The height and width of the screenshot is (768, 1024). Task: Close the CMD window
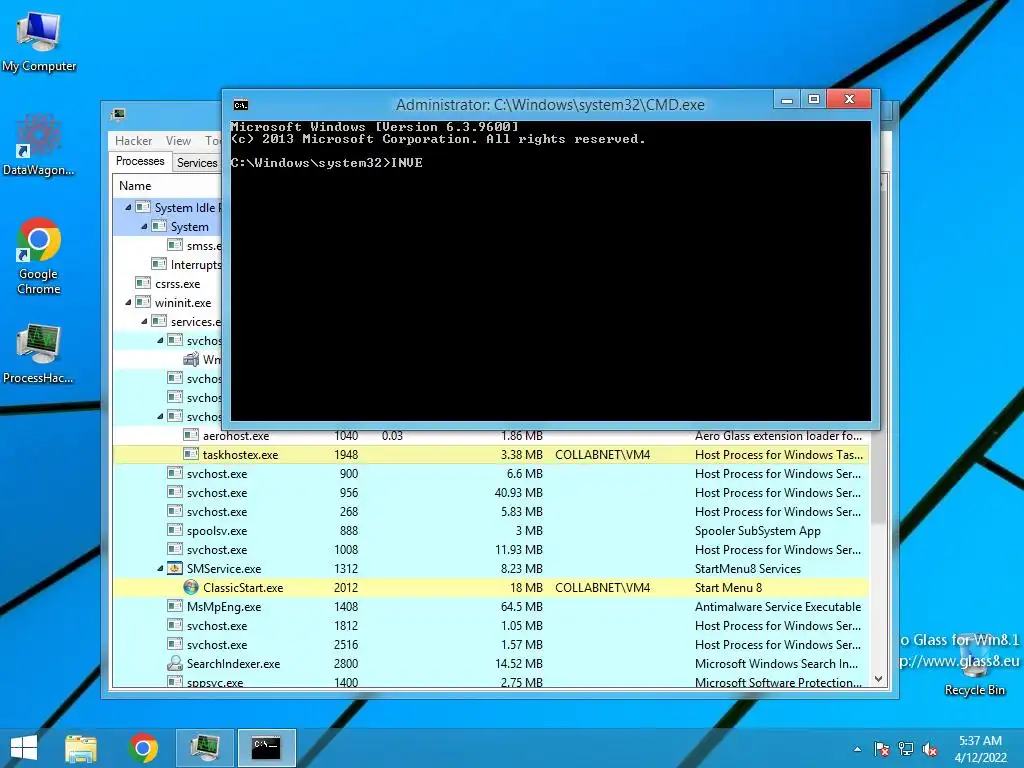(x=849, y=99)
